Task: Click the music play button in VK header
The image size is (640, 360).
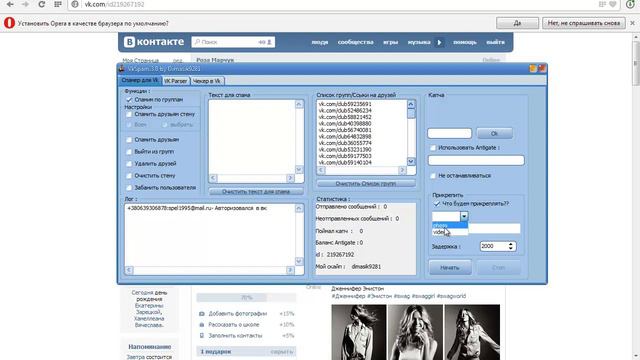Action: pos(439,42)
